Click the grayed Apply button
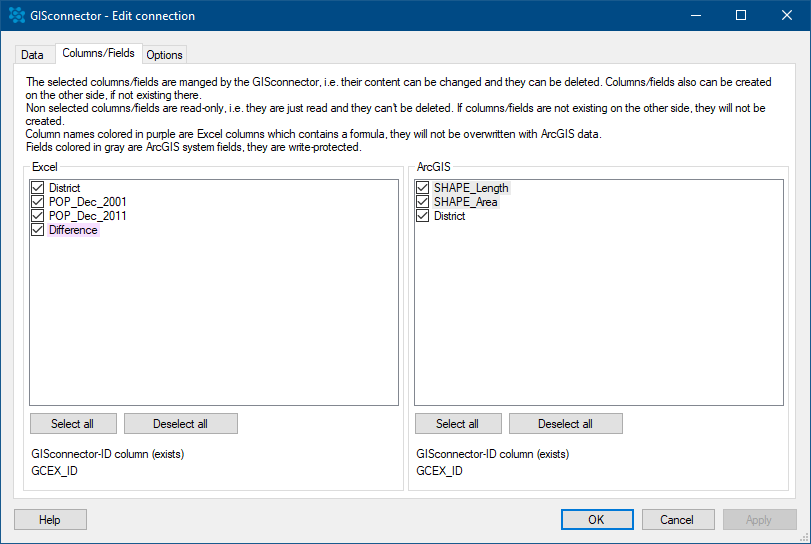811x544 pixels. (x=759, y=520)
